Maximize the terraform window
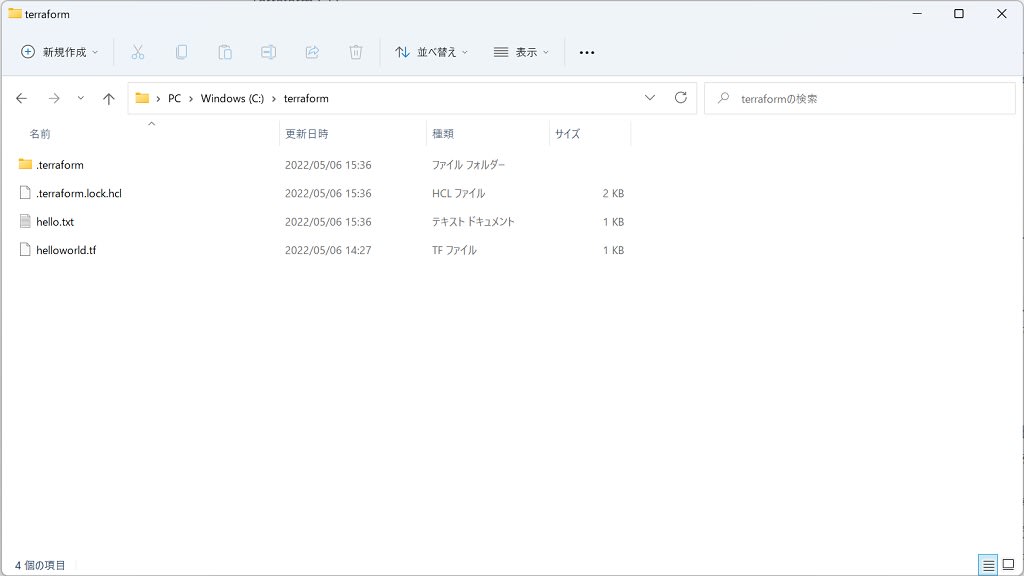This screenshot has height=576, width=1024. click(959, 14)
